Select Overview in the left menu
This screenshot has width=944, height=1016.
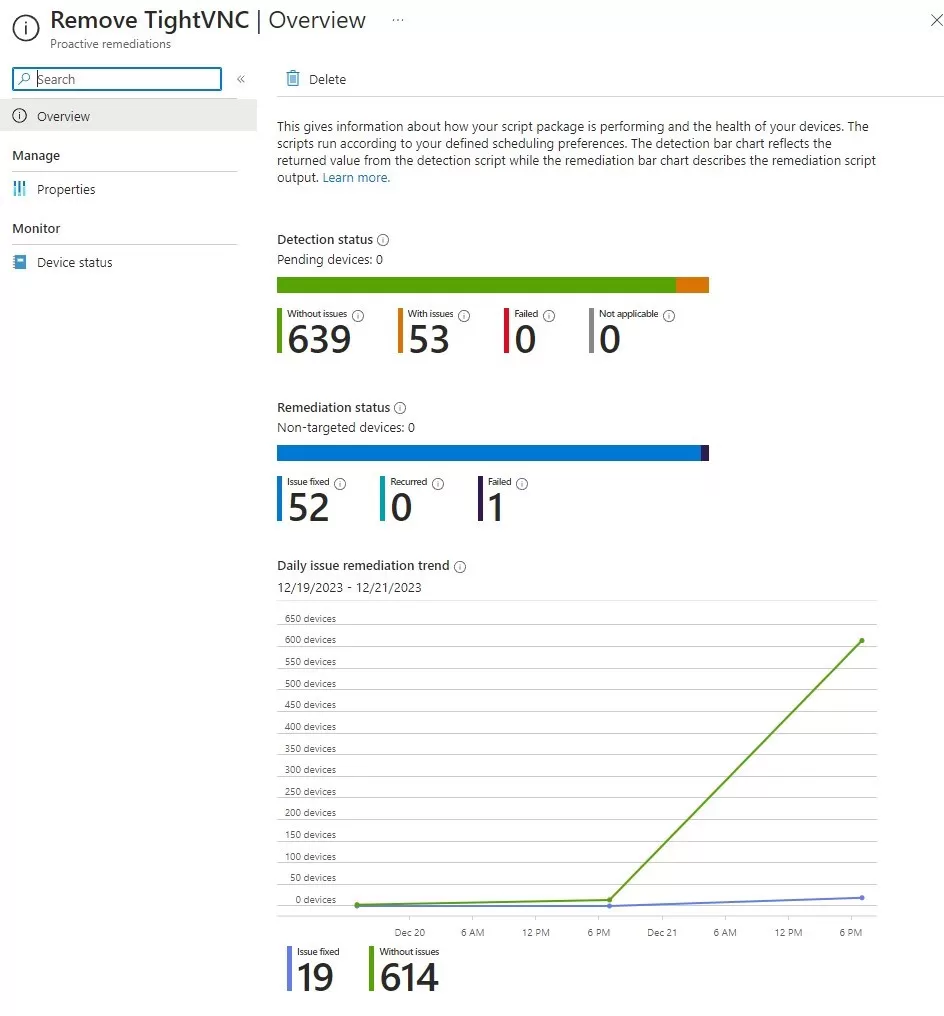tap(128, 116)
